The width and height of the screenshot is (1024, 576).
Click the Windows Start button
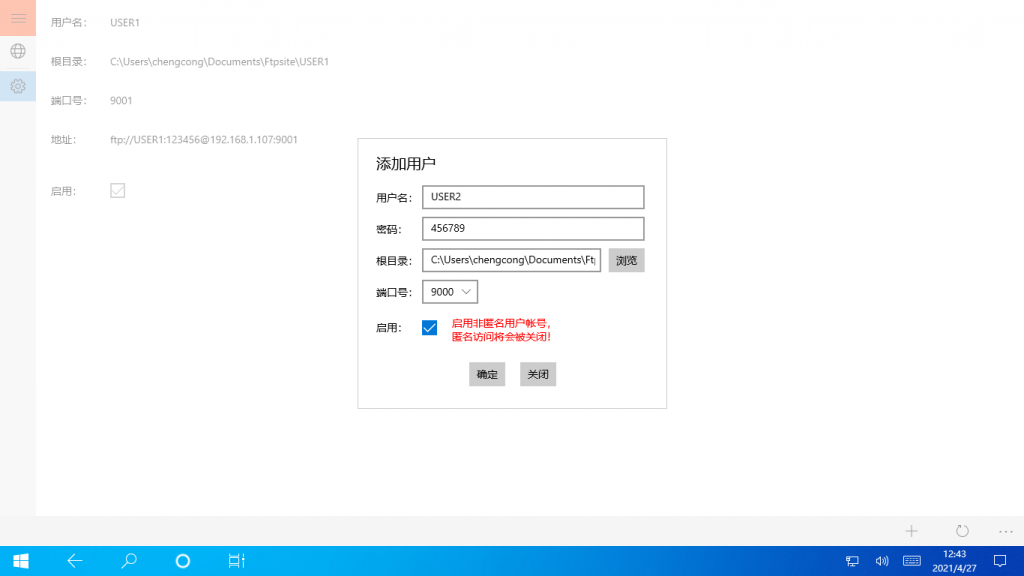pyautogui.click(x=20, y=561)
